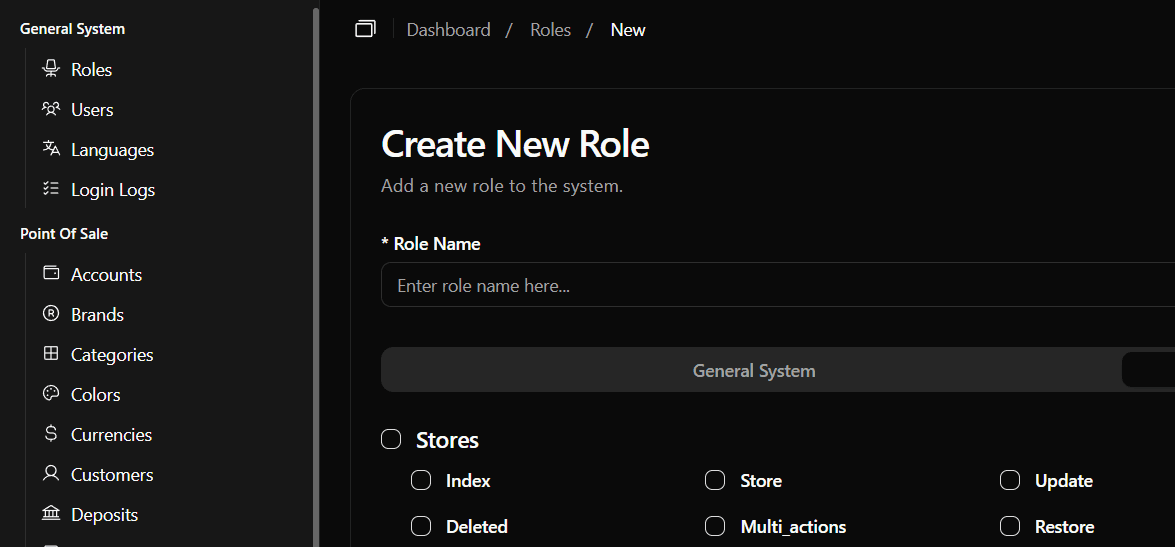Viewport: 1175px width, 547px height.
Task: Focus the Role Name input field
Action: pos(778,285)
